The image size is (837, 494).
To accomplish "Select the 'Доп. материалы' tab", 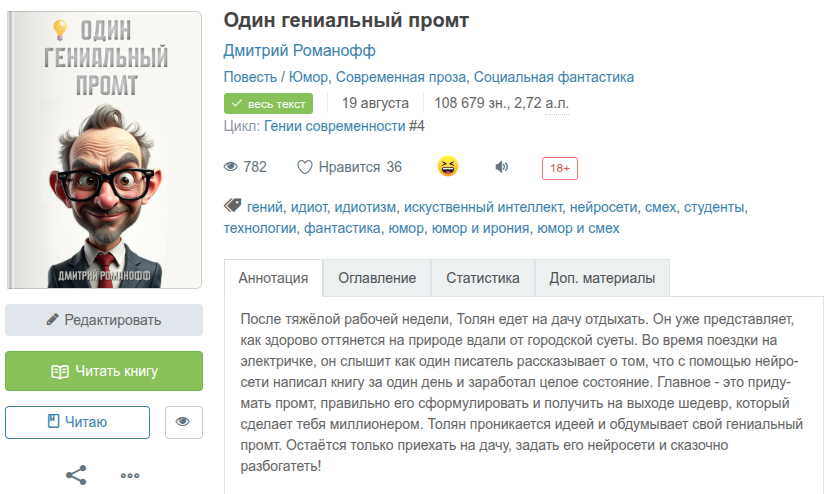I will point(602,278).
